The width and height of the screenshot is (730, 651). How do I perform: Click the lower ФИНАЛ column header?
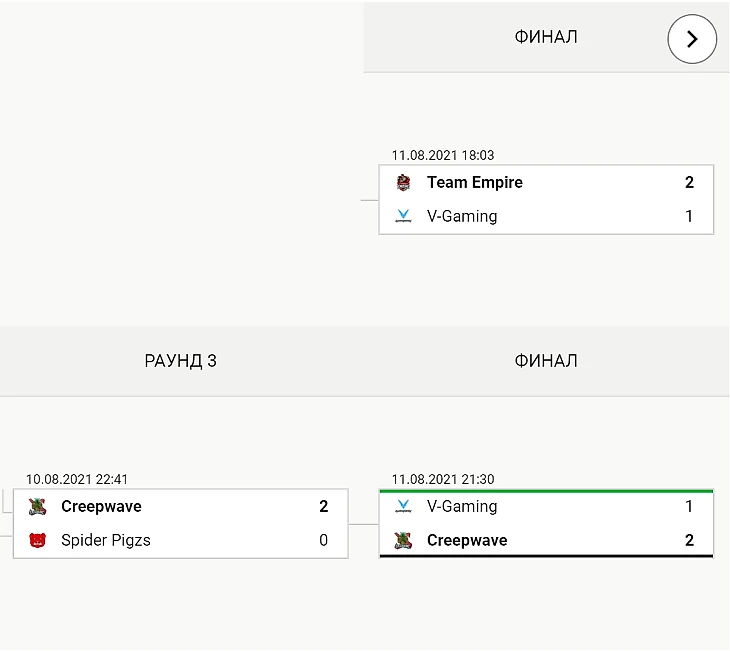point(546,361)
